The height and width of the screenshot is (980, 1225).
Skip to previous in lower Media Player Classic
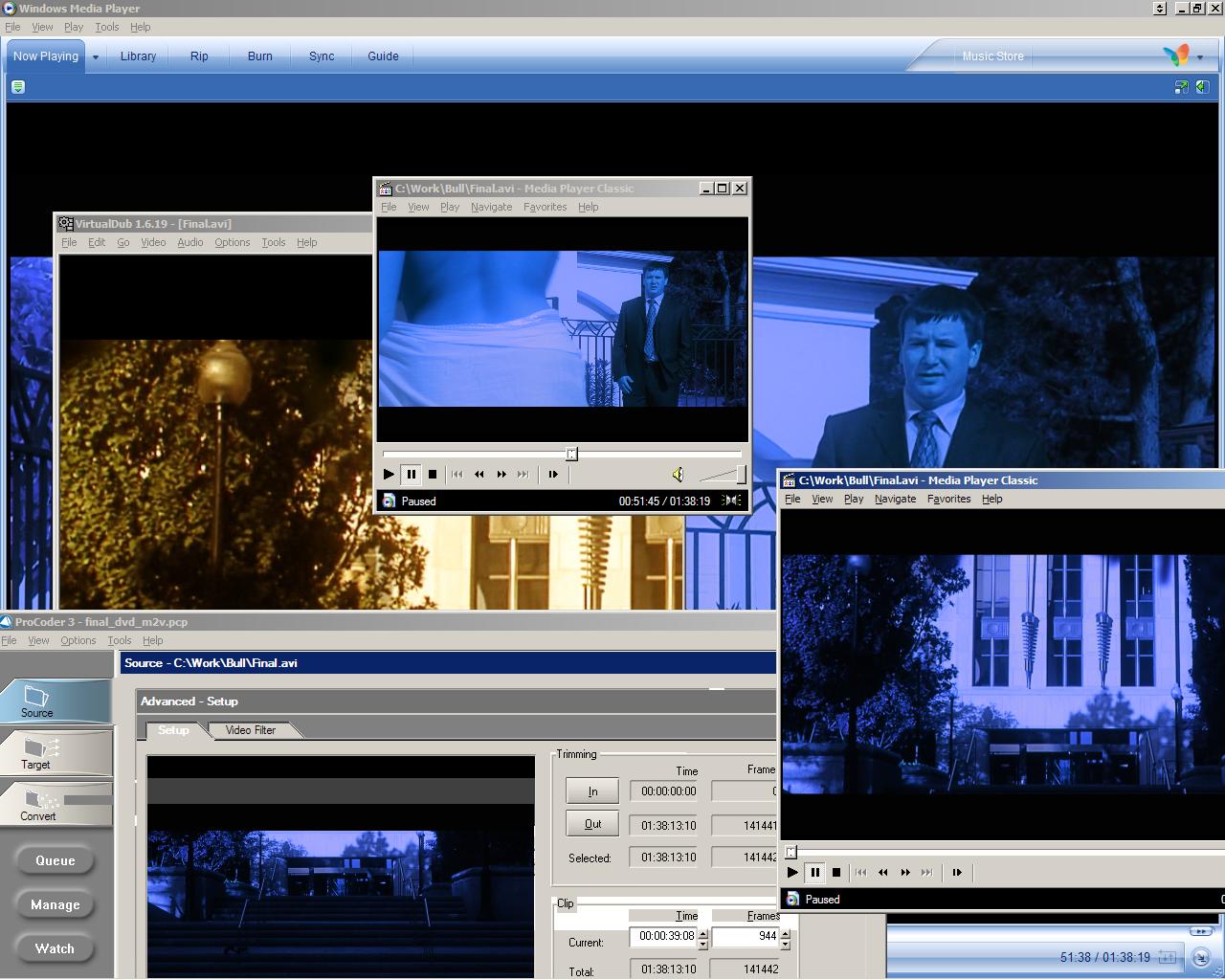861,872
